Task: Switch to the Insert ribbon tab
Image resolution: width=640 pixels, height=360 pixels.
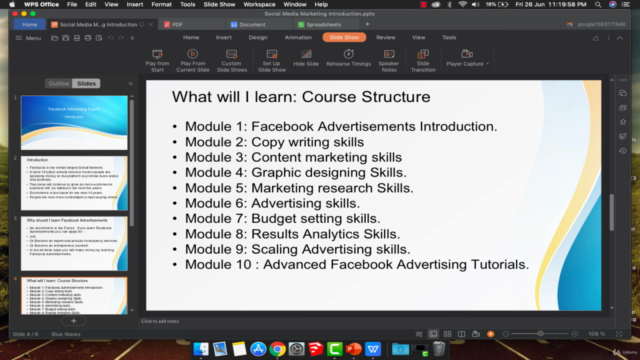Action: [x=224, y=37]
